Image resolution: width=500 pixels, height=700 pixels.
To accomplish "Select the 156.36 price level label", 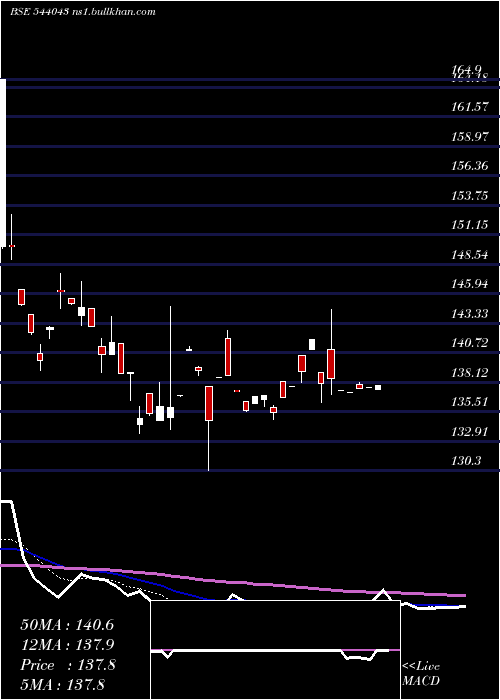I will [x=470, y=166].
